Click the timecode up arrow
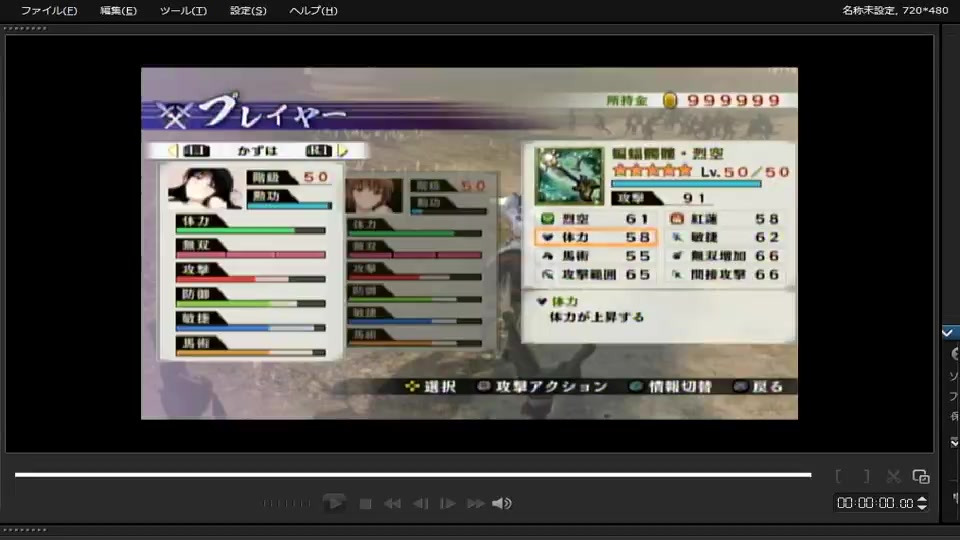The width and height of the screenshot is (960, 540). click(x=922, y=499)
